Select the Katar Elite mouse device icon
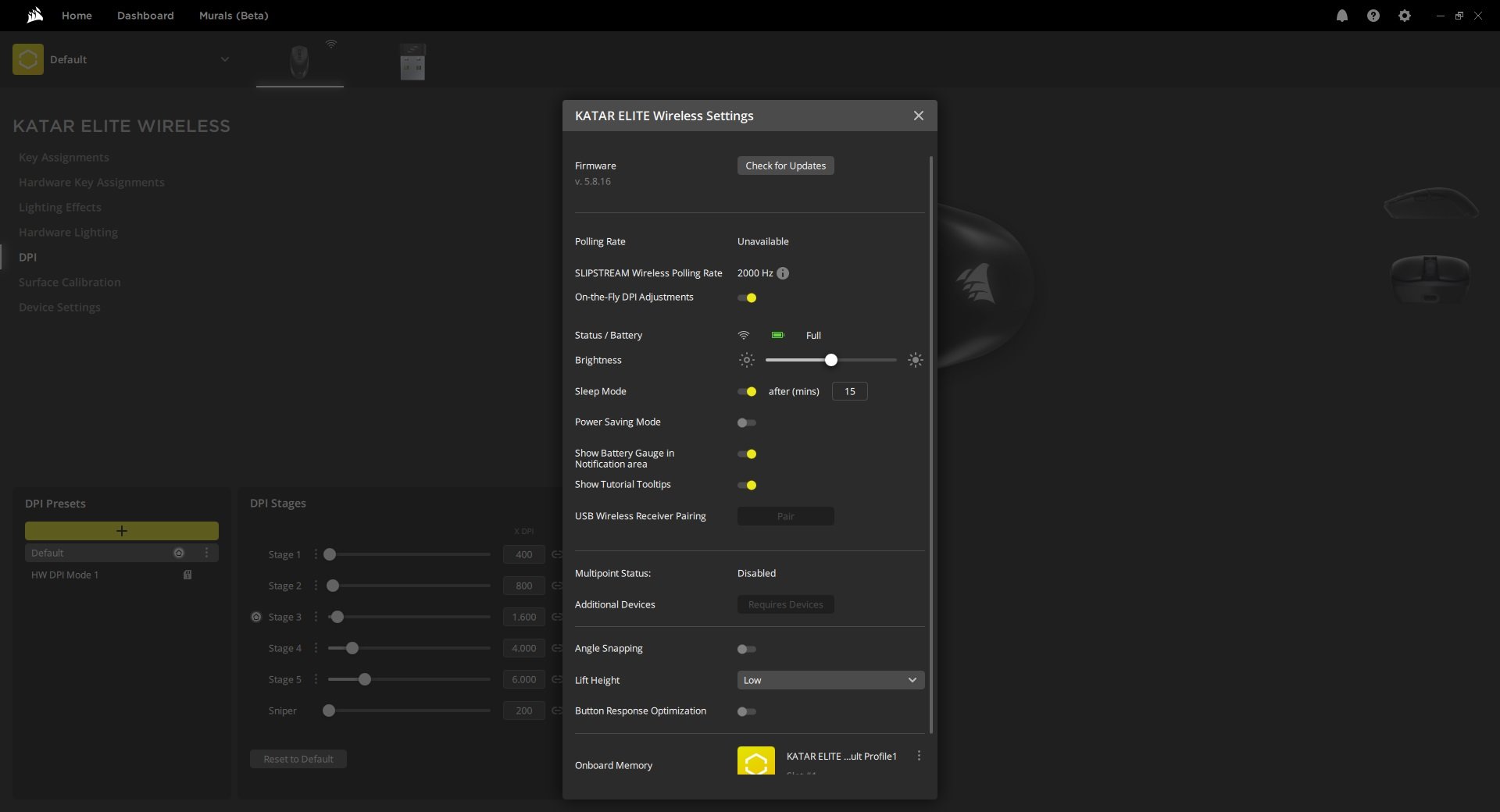The height and width of the screenshot is (812, 1500). tap(299, 62)
